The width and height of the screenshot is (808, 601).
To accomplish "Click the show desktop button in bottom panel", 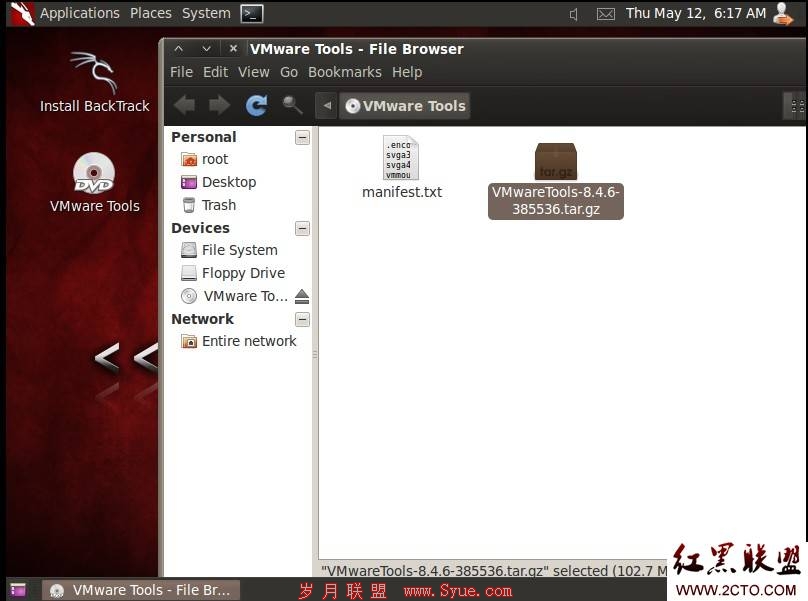I will [18, 590].
